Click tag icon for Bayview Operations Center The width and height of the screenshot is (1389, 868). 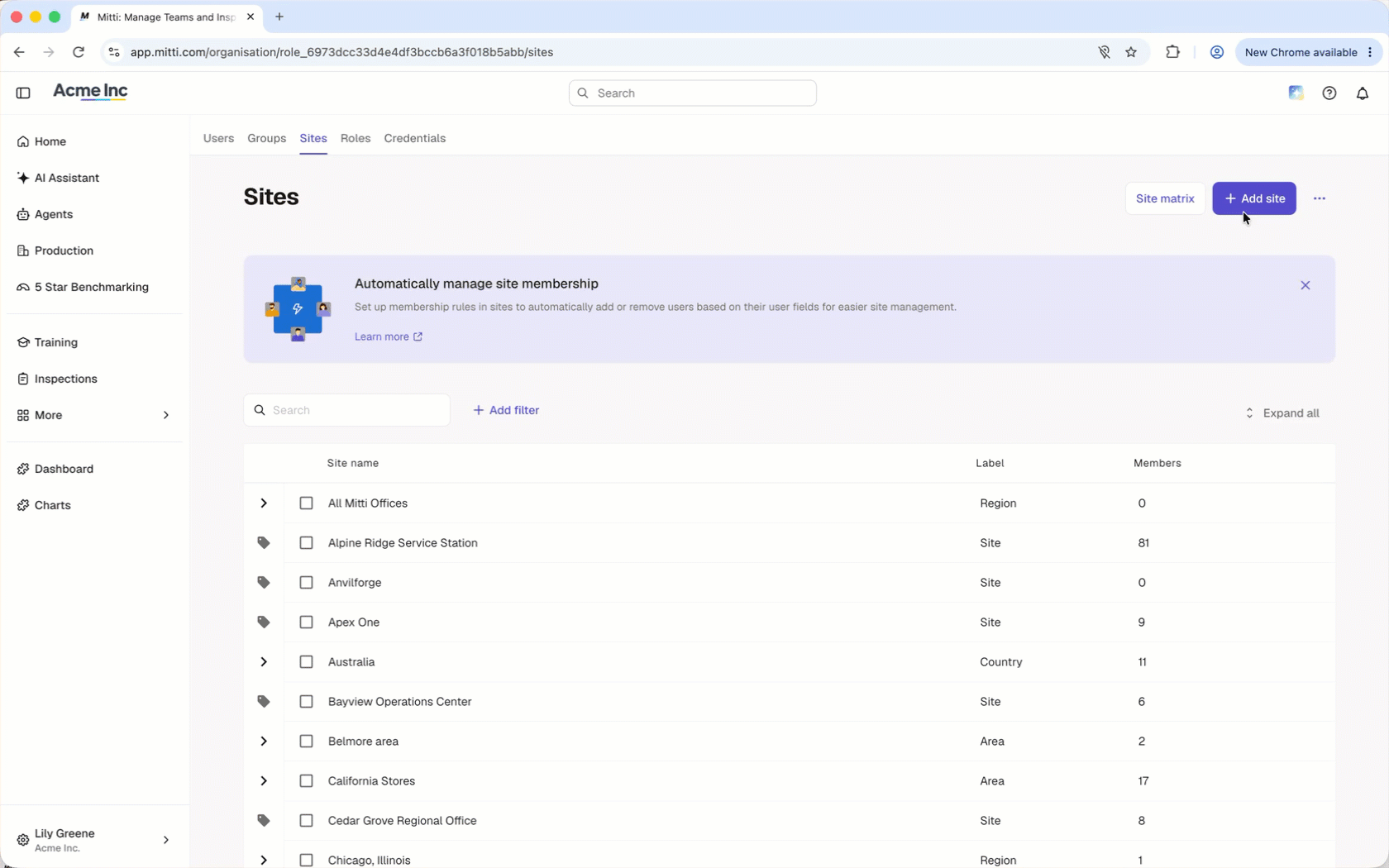pos(264,702)
